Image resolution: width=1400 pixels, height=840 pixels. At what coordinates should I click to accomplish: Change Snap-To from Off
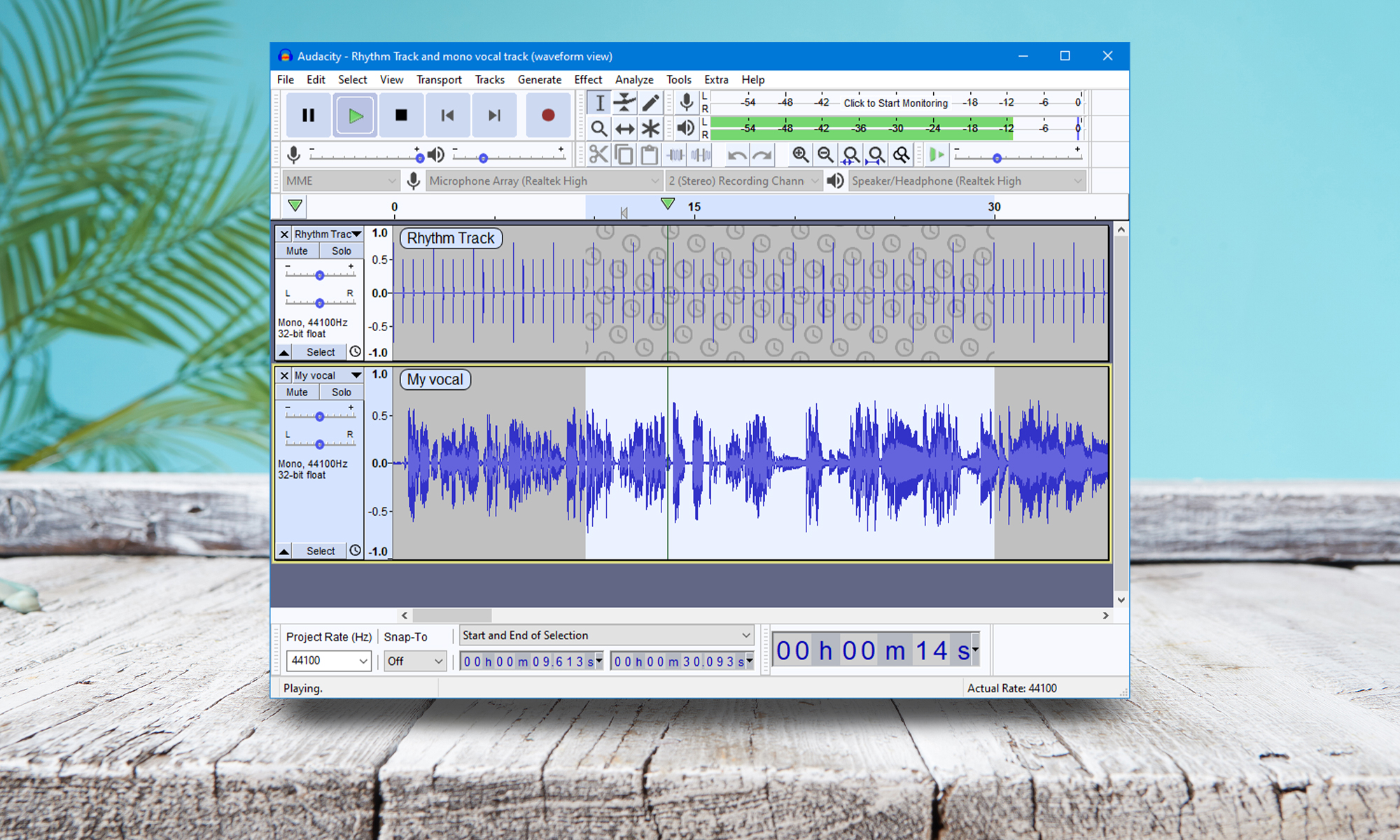414,661
